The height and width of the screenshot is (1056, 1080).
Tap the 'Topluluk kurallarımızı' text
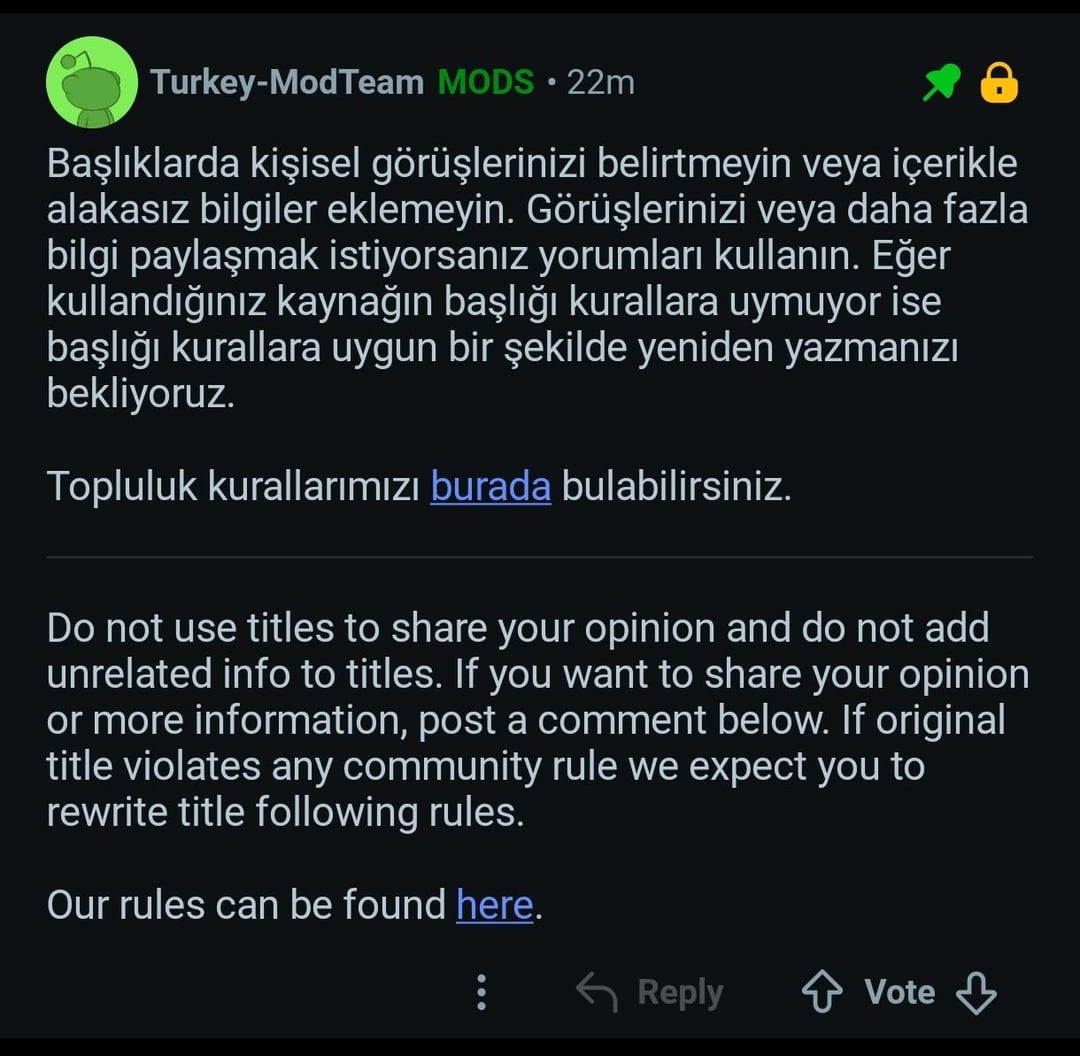tap(232, 487)
